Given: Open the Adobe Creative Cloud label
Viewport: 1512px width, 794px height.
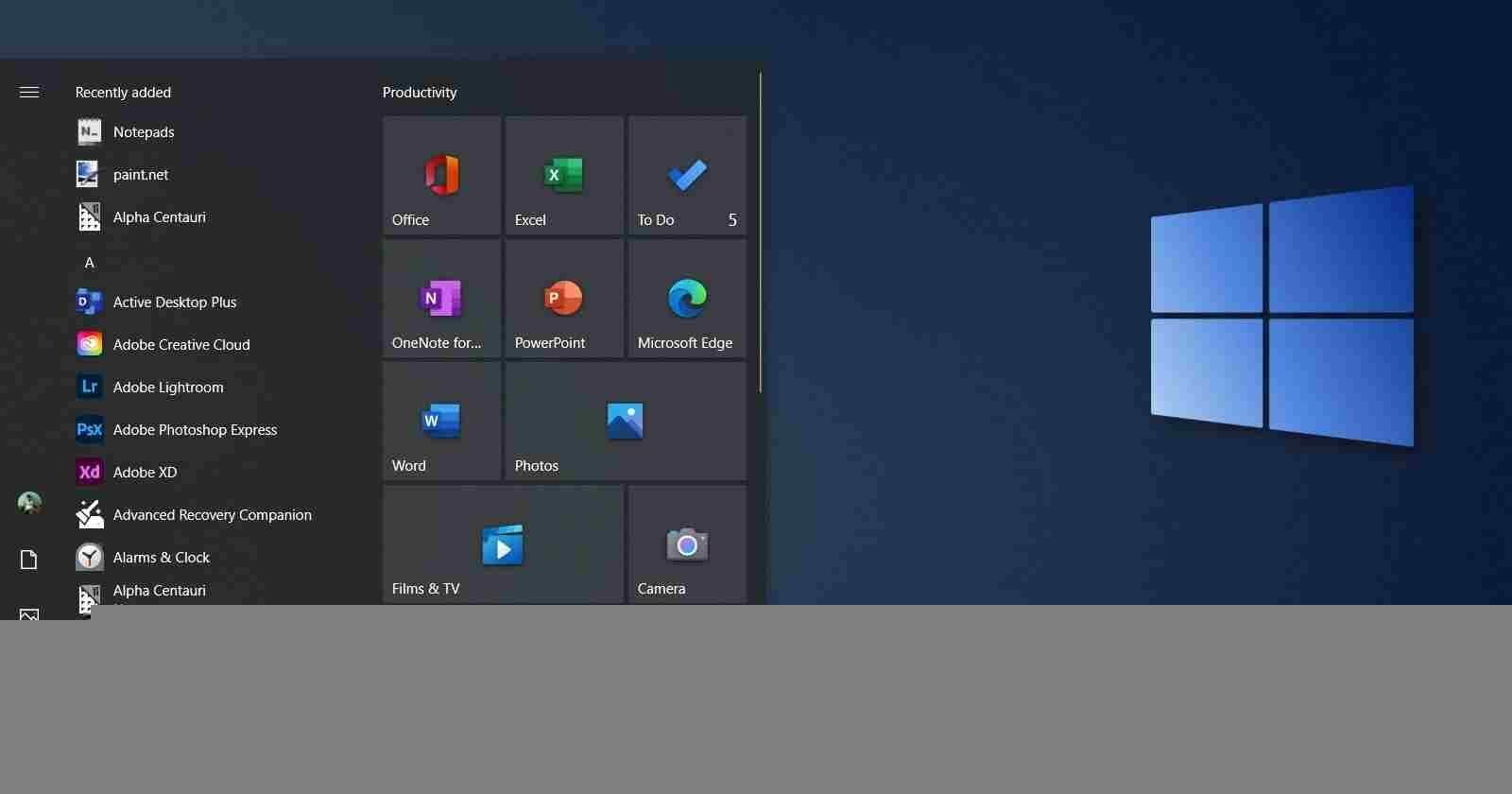Looking at the screenshot, I should click(x=181, y=344).
